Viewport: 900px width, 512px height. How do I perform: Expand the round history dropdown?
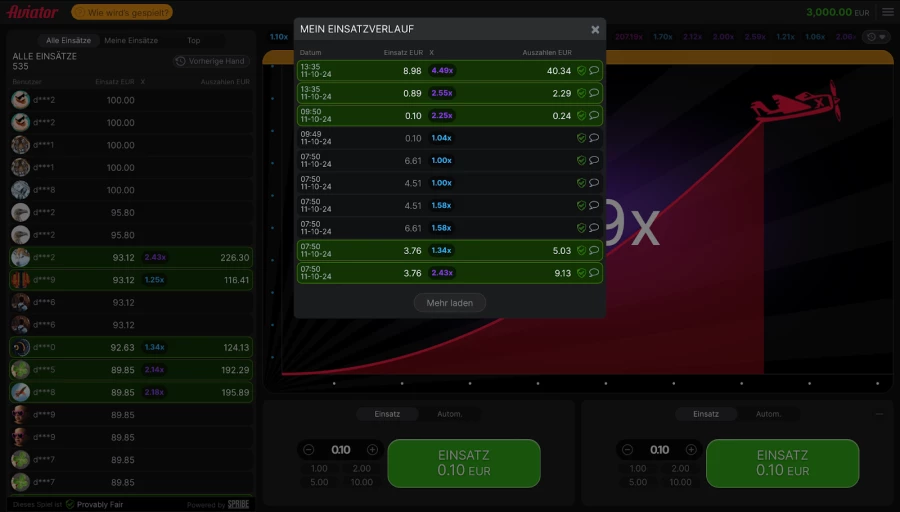point(876,37)
